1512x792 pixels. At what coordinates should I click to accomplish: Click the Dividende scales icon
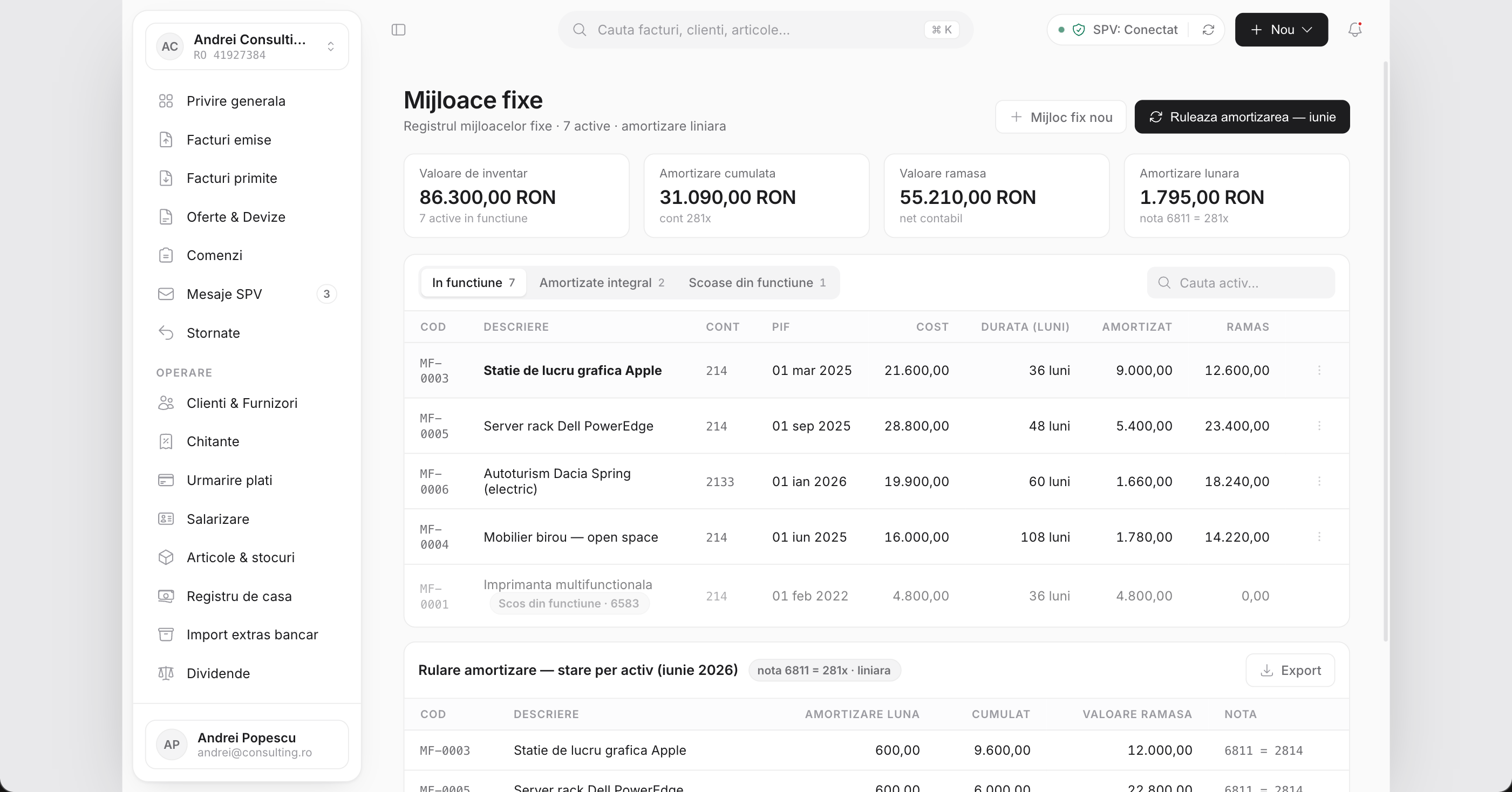[166, 673]
